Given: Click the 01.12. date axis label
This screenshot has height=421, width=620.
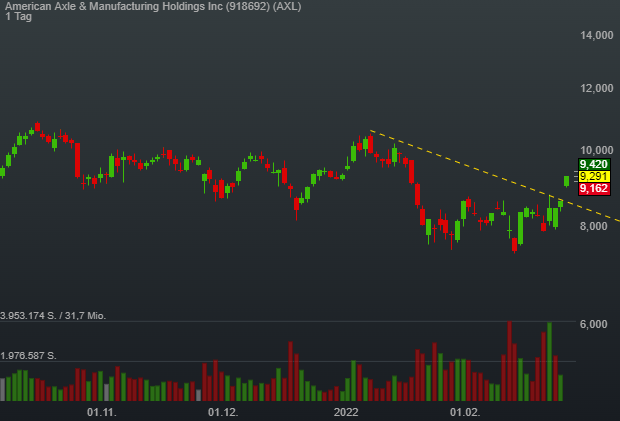Looking at the screenshot, I should click(x=223, y=412).
